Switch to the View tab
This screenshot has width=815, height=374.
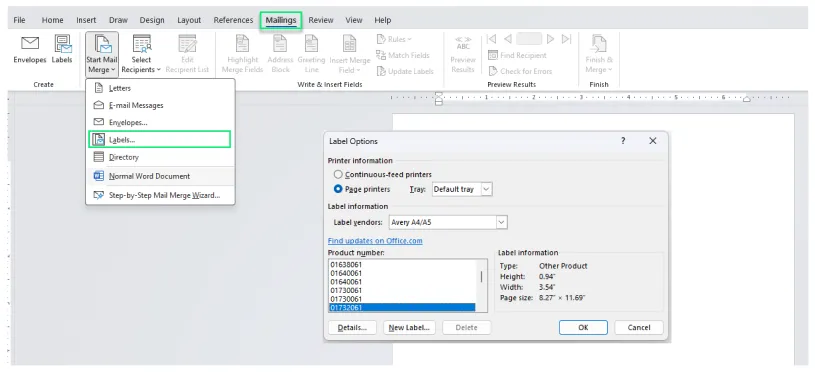click(x=353, y=20)
